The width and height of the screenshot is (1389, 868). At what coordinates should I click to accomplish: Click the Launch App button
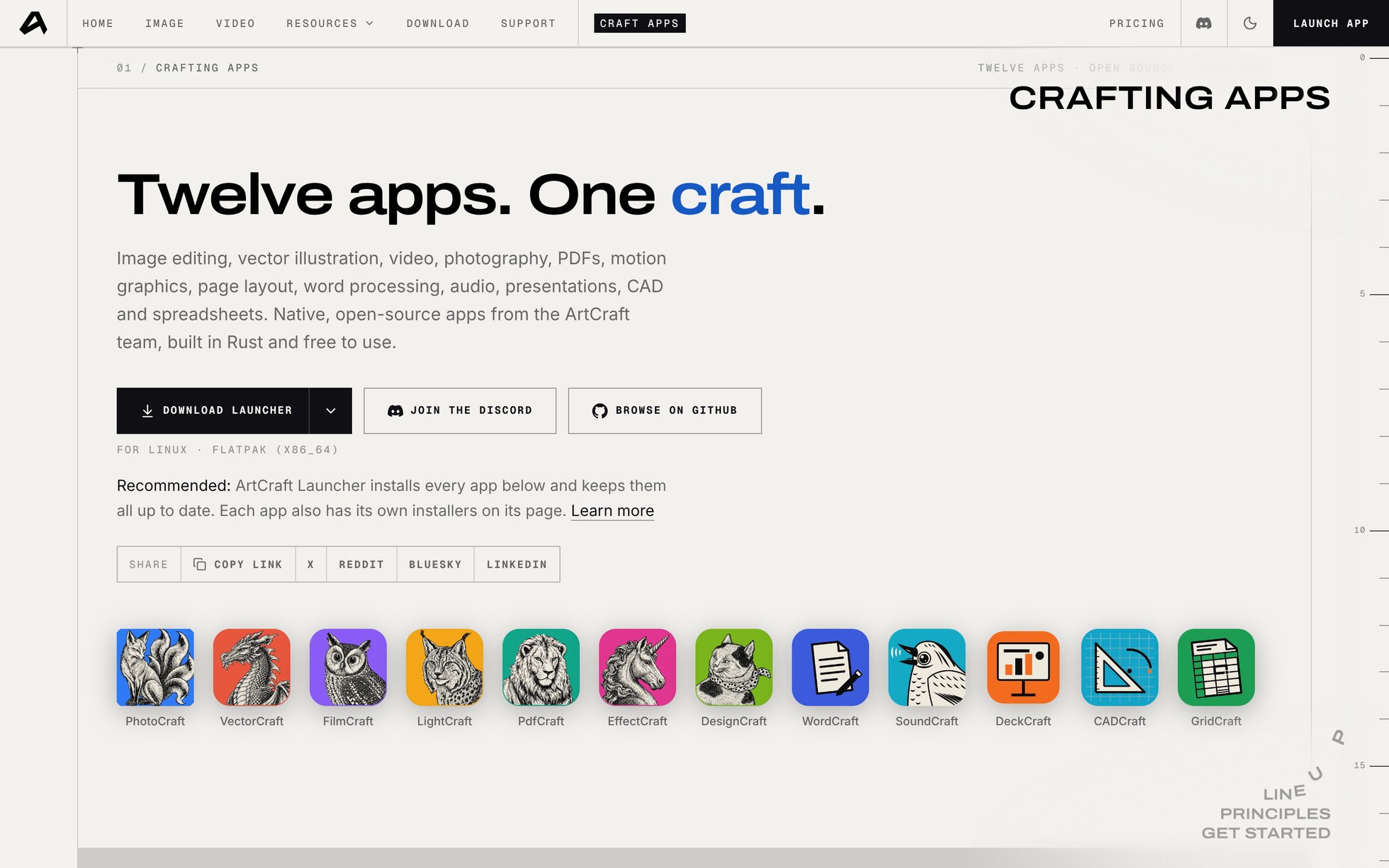click(x=1331, y=23)
